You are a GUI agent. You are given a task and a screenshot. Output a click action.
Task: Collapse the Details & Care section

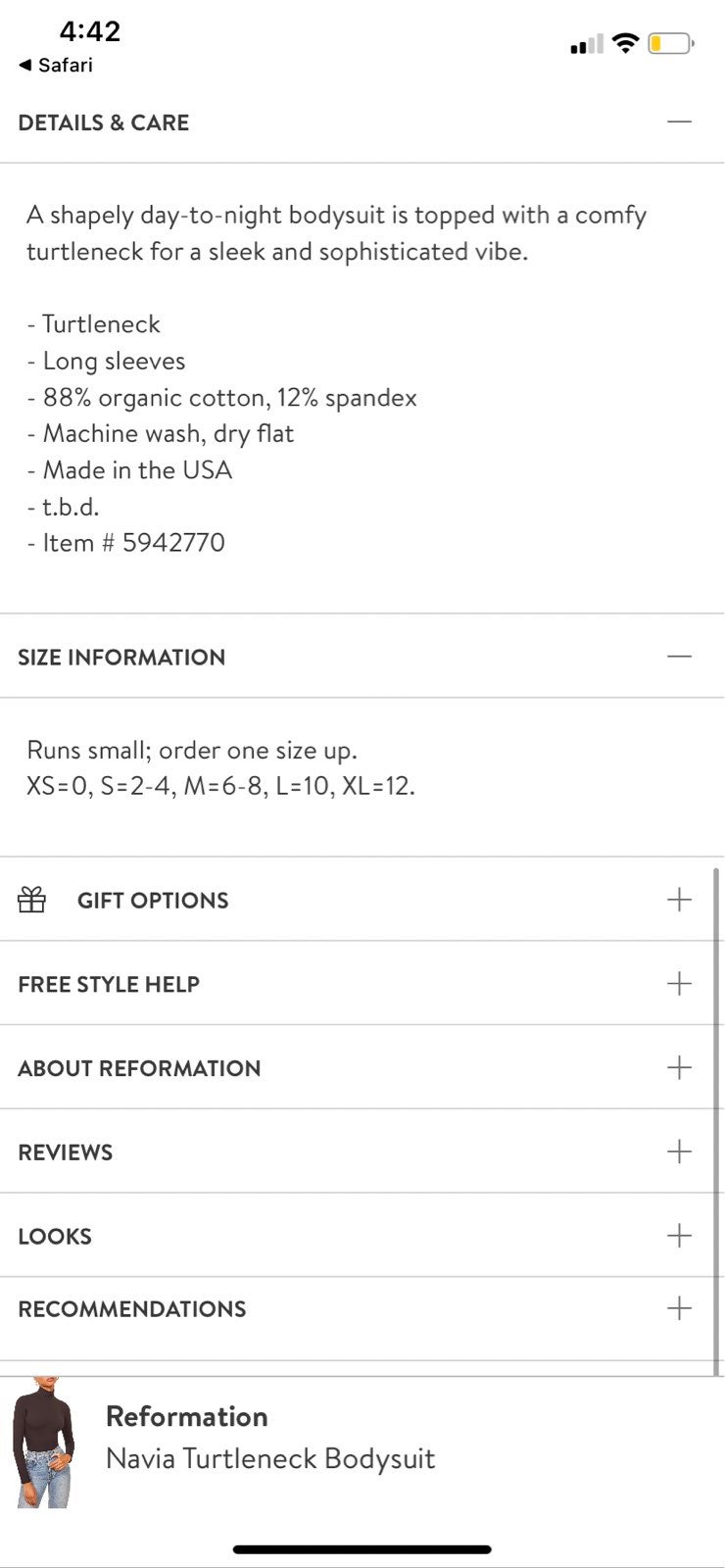[679, 122]
